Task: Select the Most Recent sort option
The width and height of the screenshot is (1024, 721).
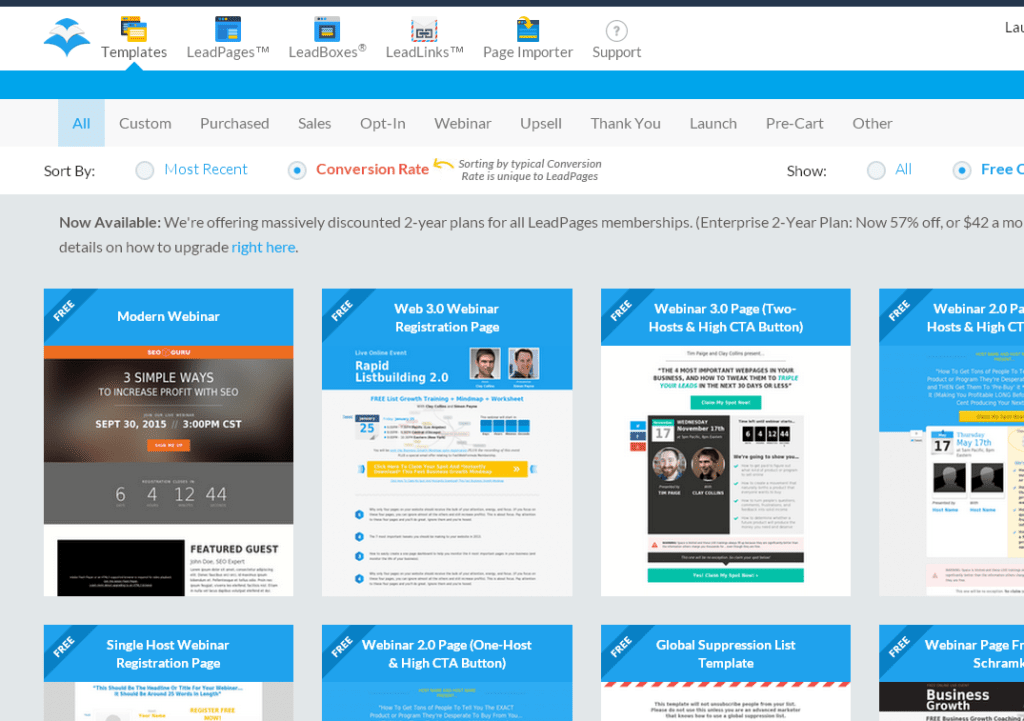Action: click(x=145, y=170)
